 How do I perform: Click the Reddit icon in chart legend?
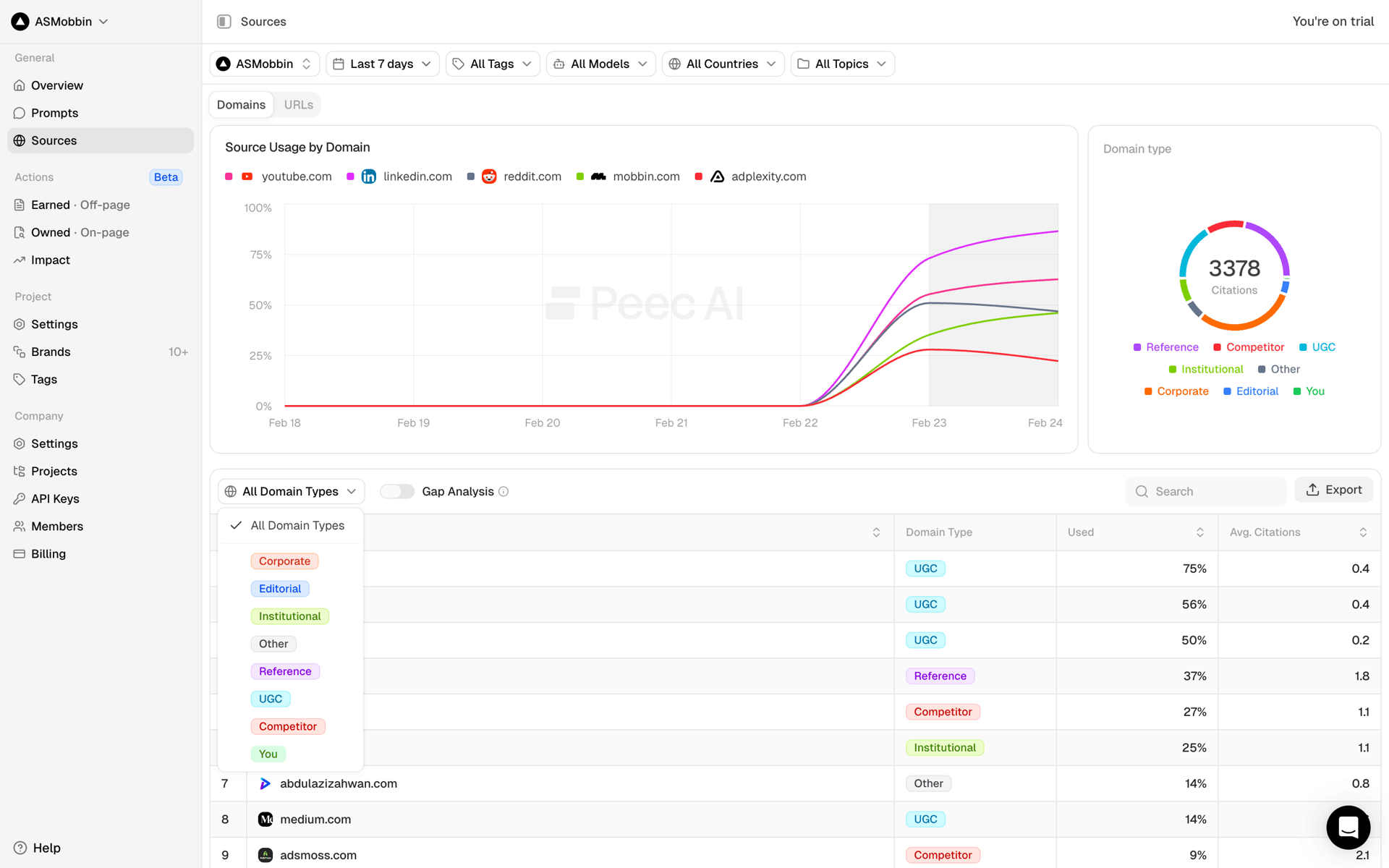489,176
